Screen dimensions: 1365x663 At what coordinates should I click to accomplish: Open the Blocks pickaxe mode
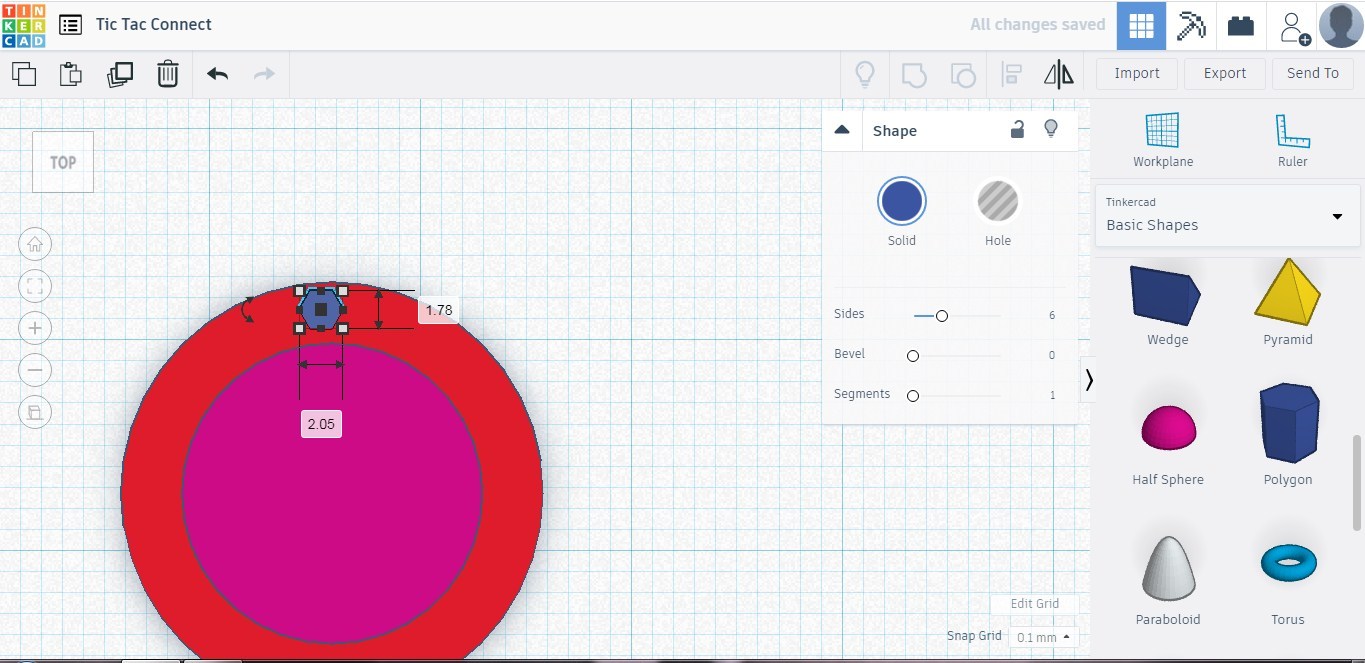tap(1191, 26)
